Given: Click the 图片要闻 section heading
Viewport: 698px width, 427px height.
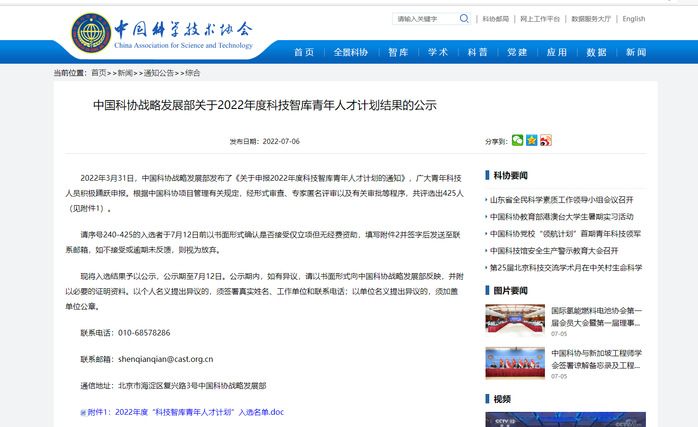Looking at the screenshot, I should (510, 291).
